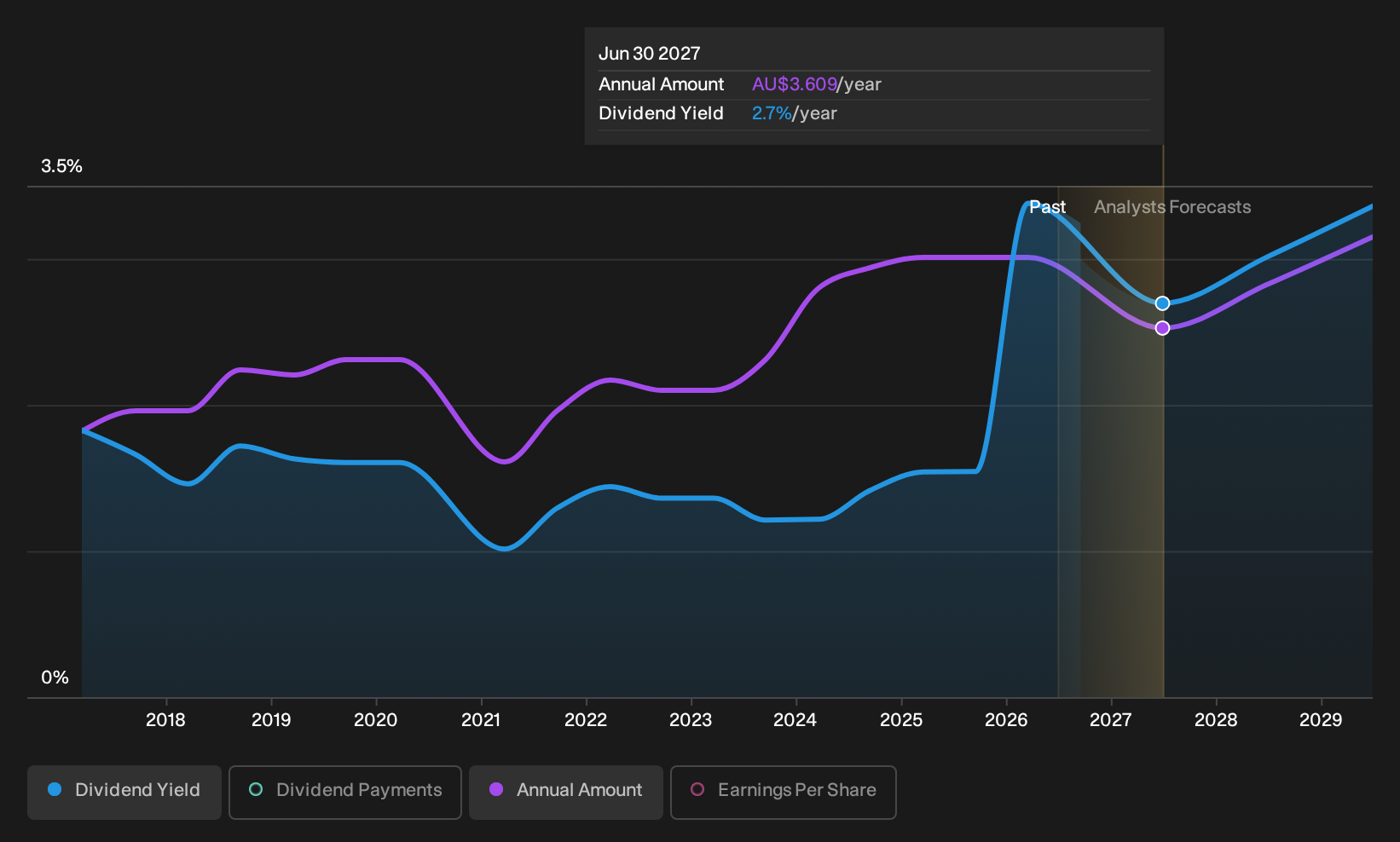1400x842 pixels.
Task: Toggle the Dividend Yield legend button
Action: point(124,792)
